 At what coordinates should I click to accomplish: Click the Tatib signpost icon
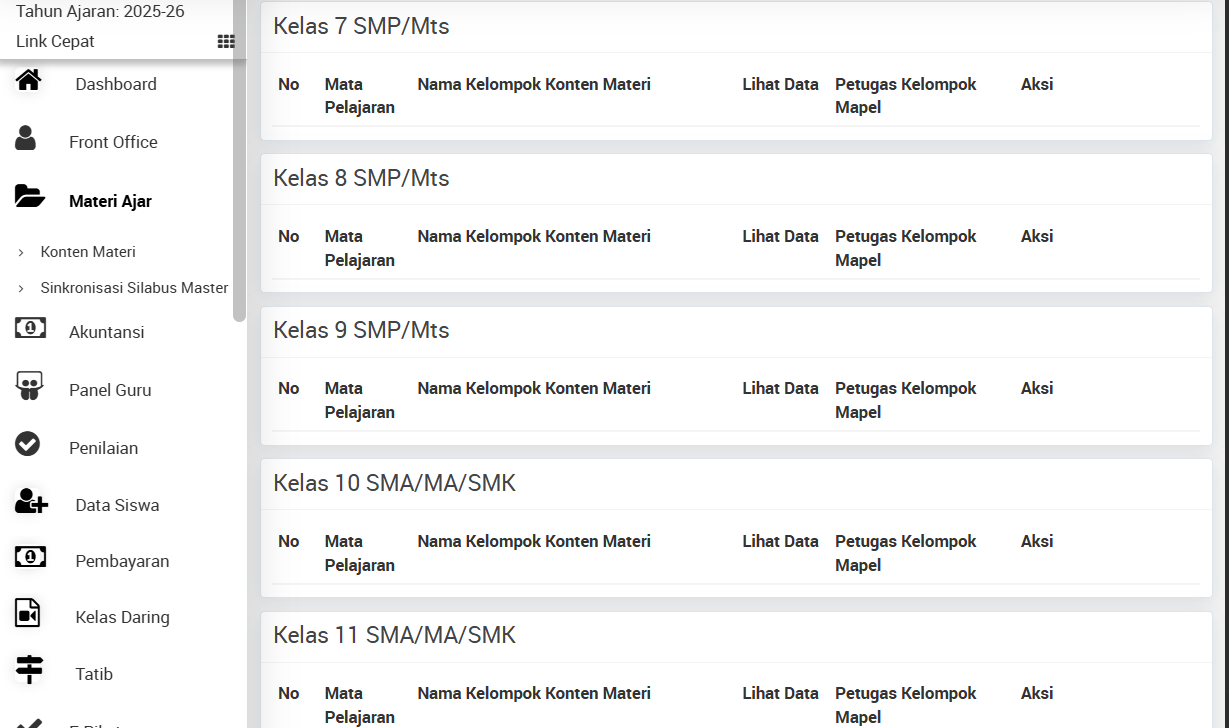[x=30, y=670]
